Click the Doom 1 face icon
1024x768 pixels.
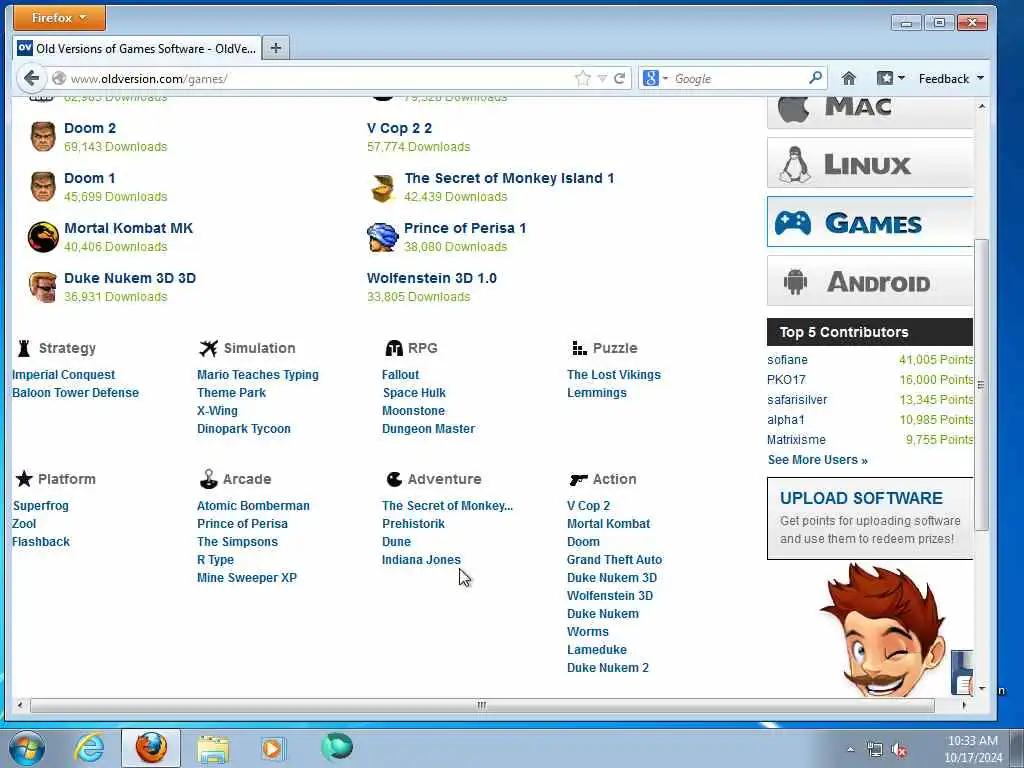(x=43, y=187)
